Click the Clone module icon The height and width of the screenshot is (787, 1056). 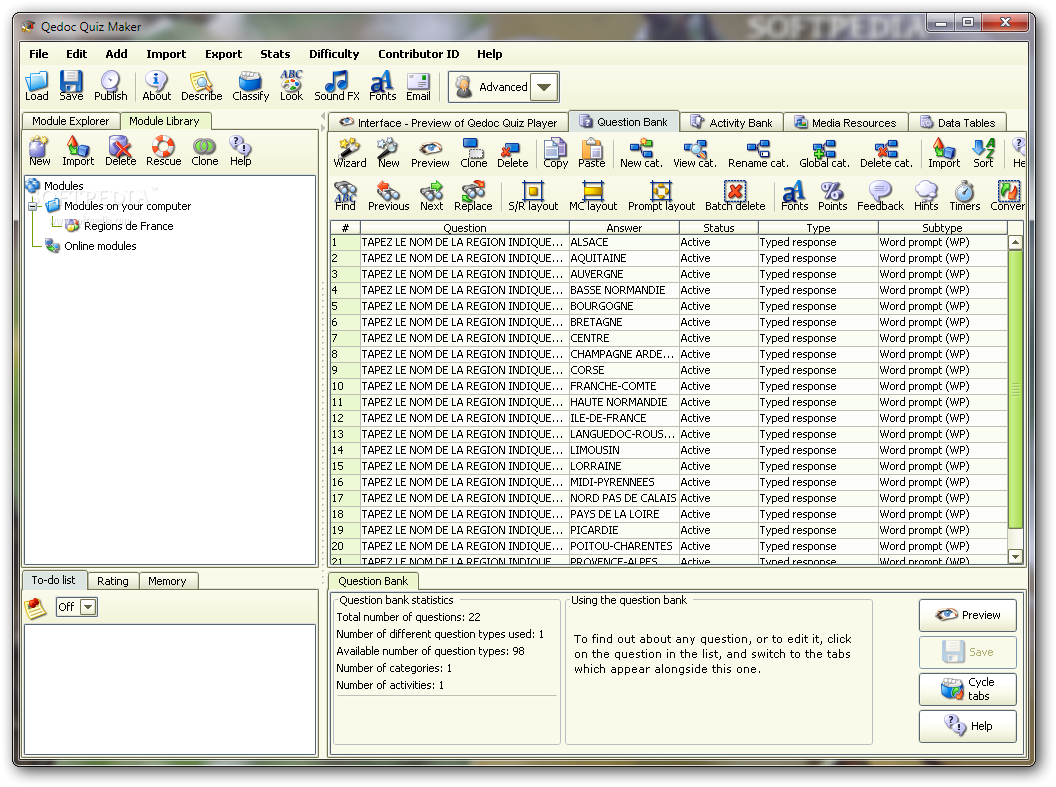tap(205, 151)
